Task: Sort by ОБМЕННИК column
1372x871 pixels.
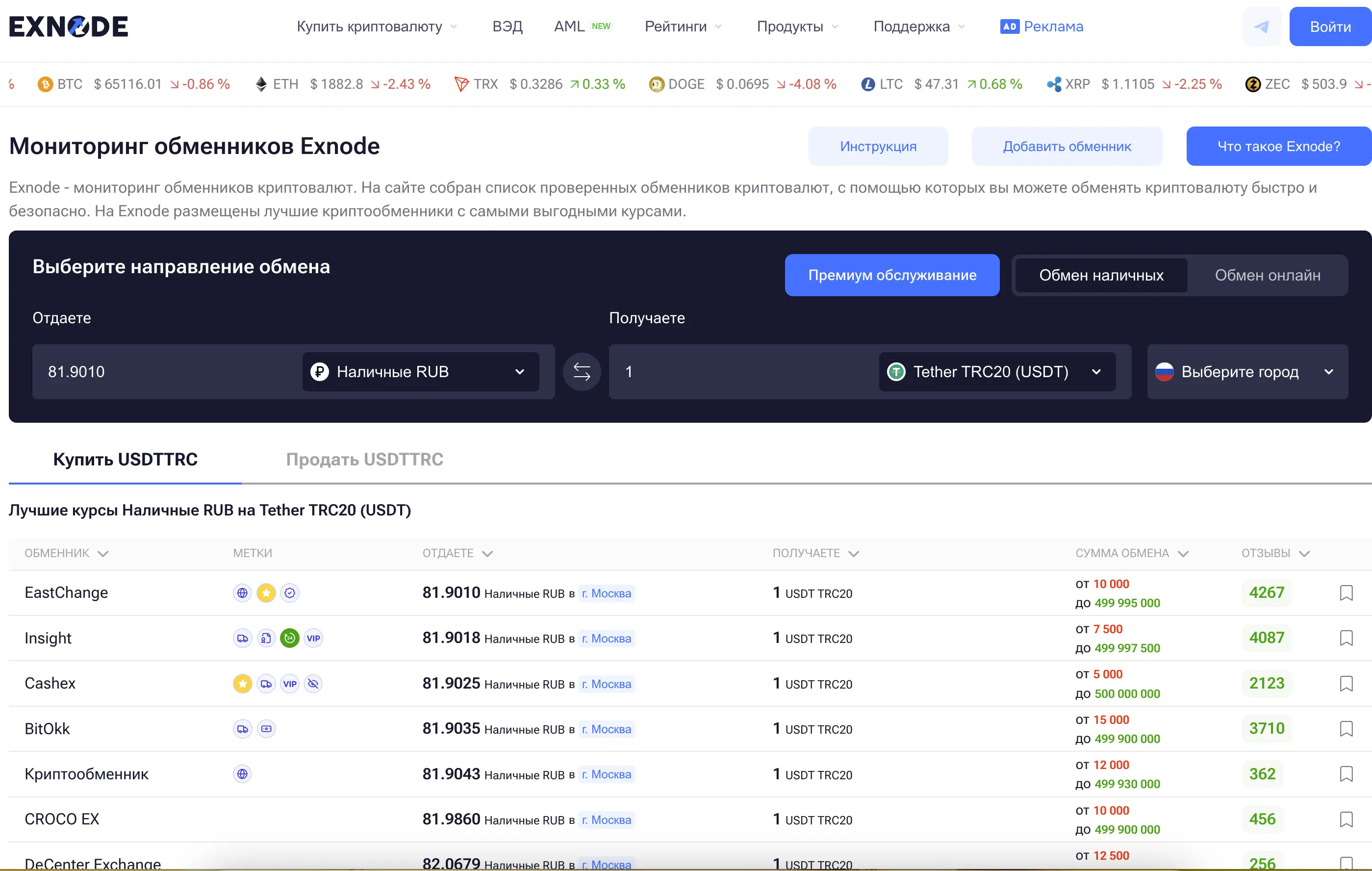Action: click(x=66, y=554)
